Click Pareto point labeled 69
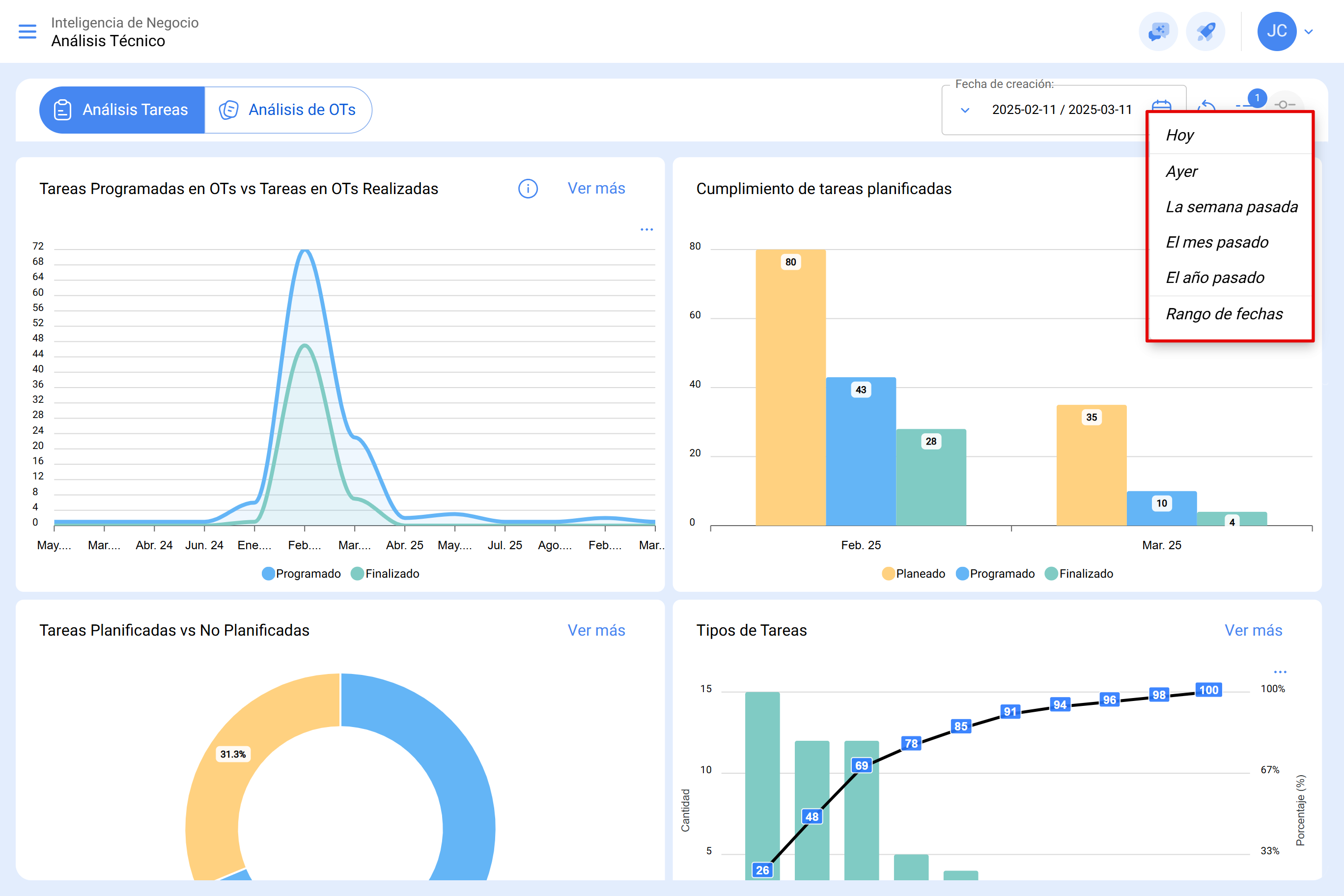Screen dimensions: 1344x896 pyautogui.click(x=862, y=766)
